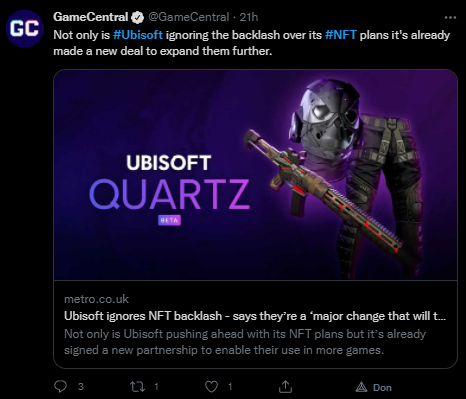This screenshot has height=399, width=466.
Task: Click the triangle Don icon
Action: pos(361,387)
